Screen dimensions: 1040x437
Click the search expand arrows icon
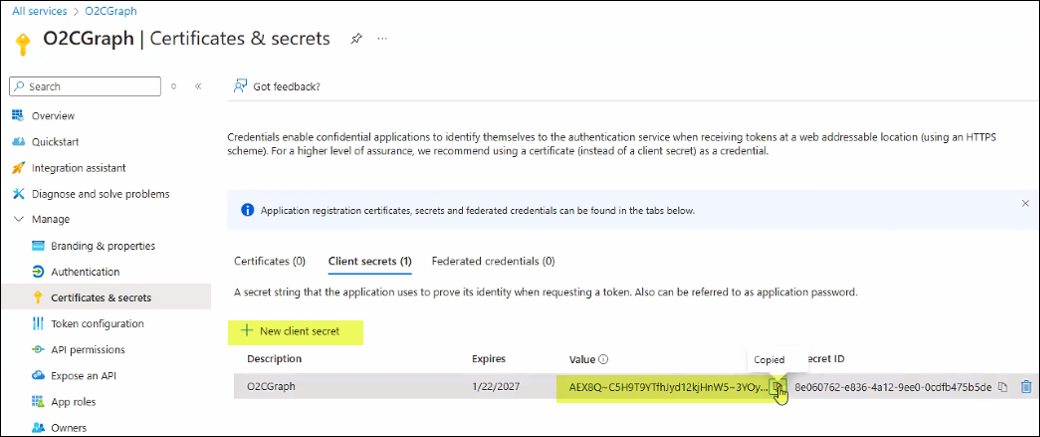[x=174, y=86]
